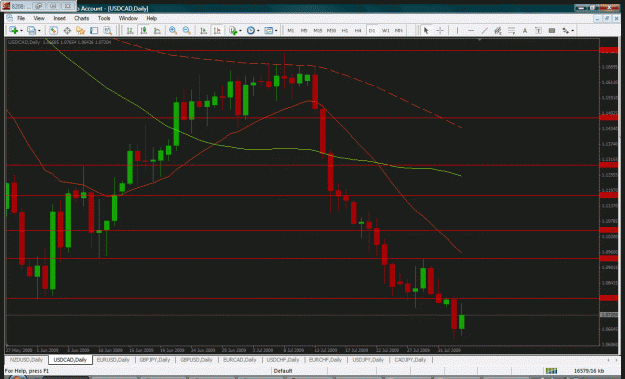This screenshot has width=625, height=379.
Task: Open the Insert menu
Action: tap(59, 18)
